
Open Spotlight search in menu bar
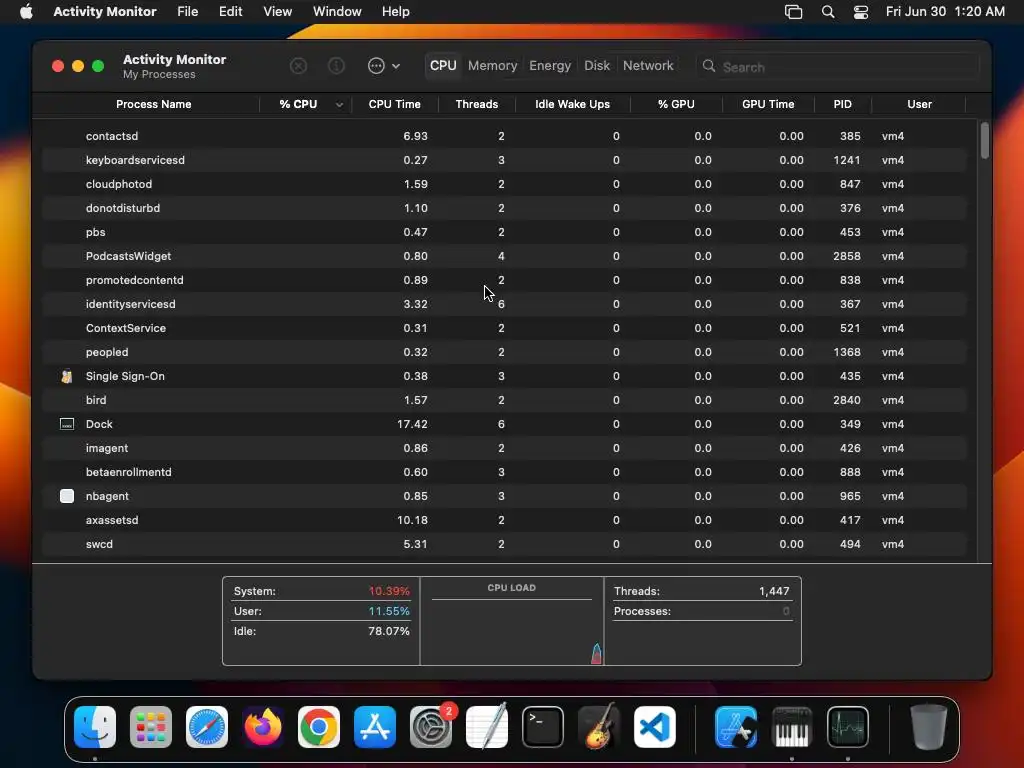pyautogui.click(x=828, y=12)
